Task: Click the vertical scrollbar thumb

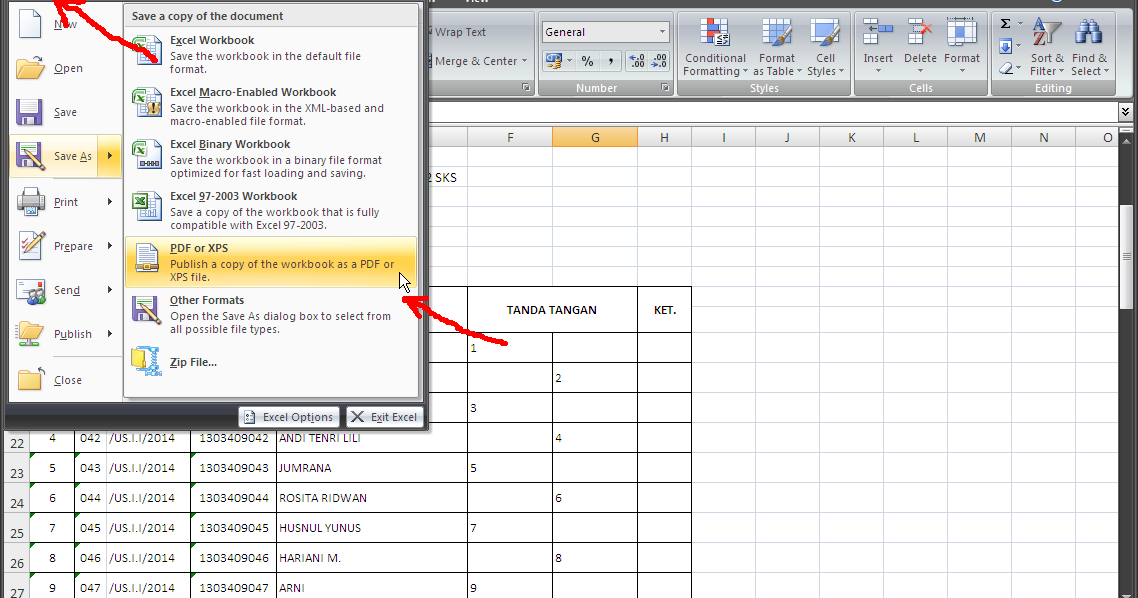Action: pos(1126,255)
